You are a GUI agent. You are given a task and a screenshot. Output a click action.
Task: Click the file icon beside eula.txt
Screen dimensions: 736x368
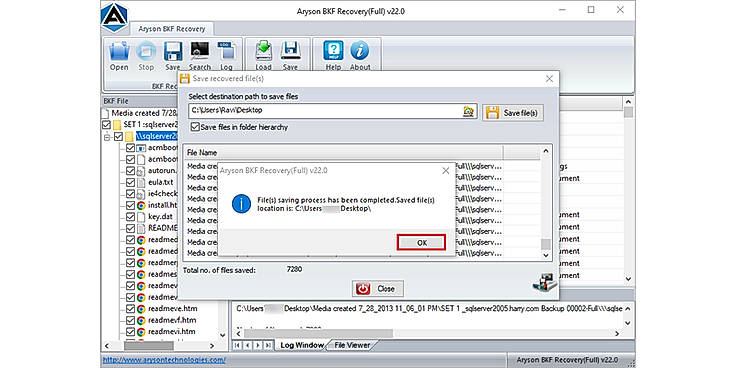click(x=141, y=182)
